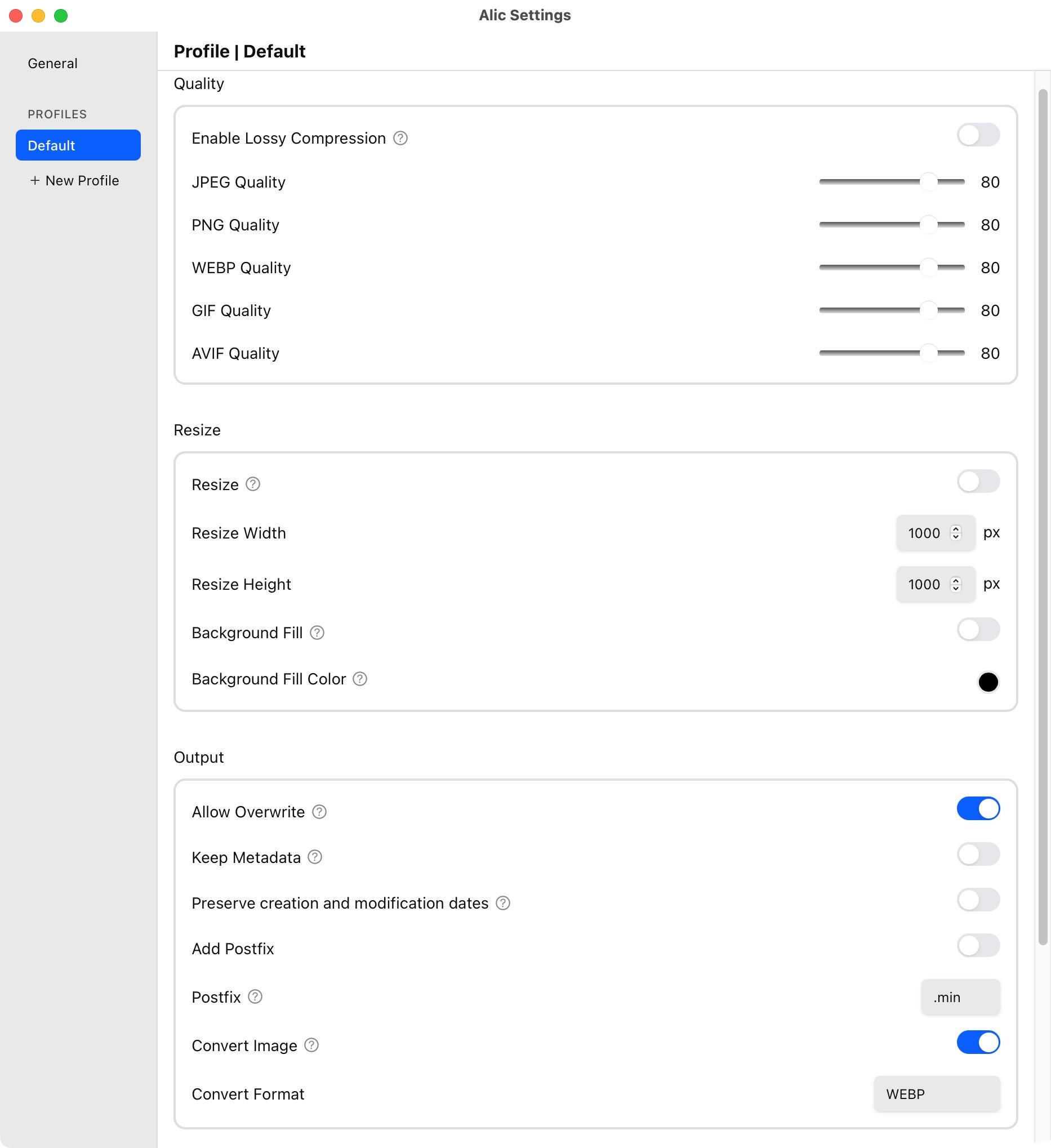This screenshot has height=1148, width=1051.
Task: Click help icon beside Enable Lossy Compression
Action: (400, 139)
